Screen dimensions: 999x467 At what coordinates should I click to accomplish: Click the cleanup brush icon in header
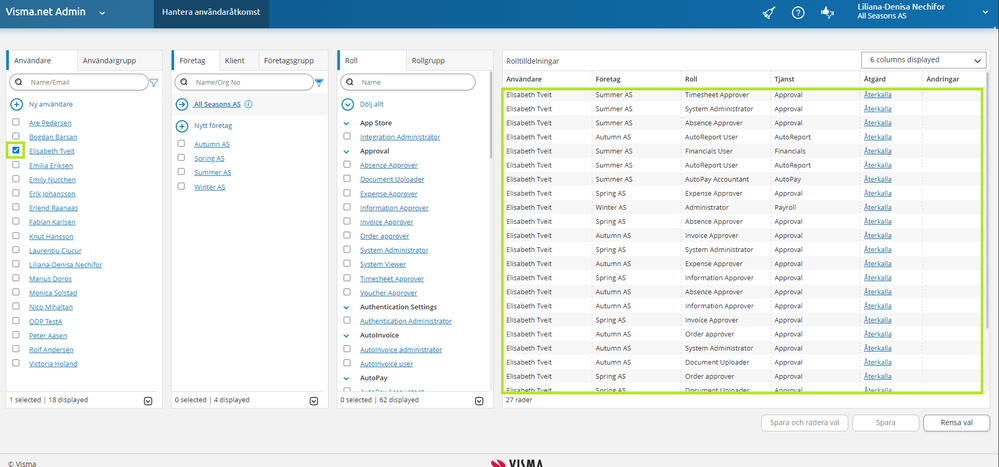tap(769, 13)
